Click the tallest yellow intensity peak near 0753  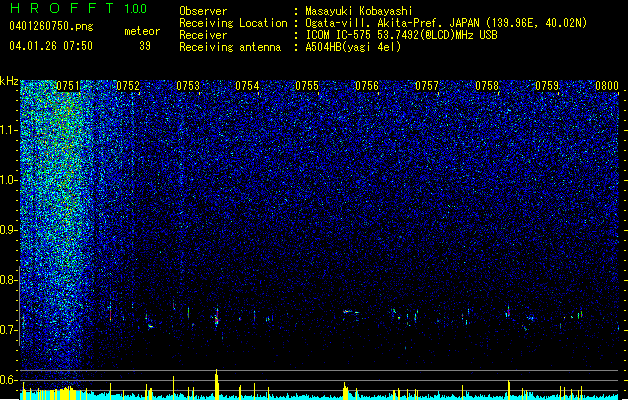217,384
